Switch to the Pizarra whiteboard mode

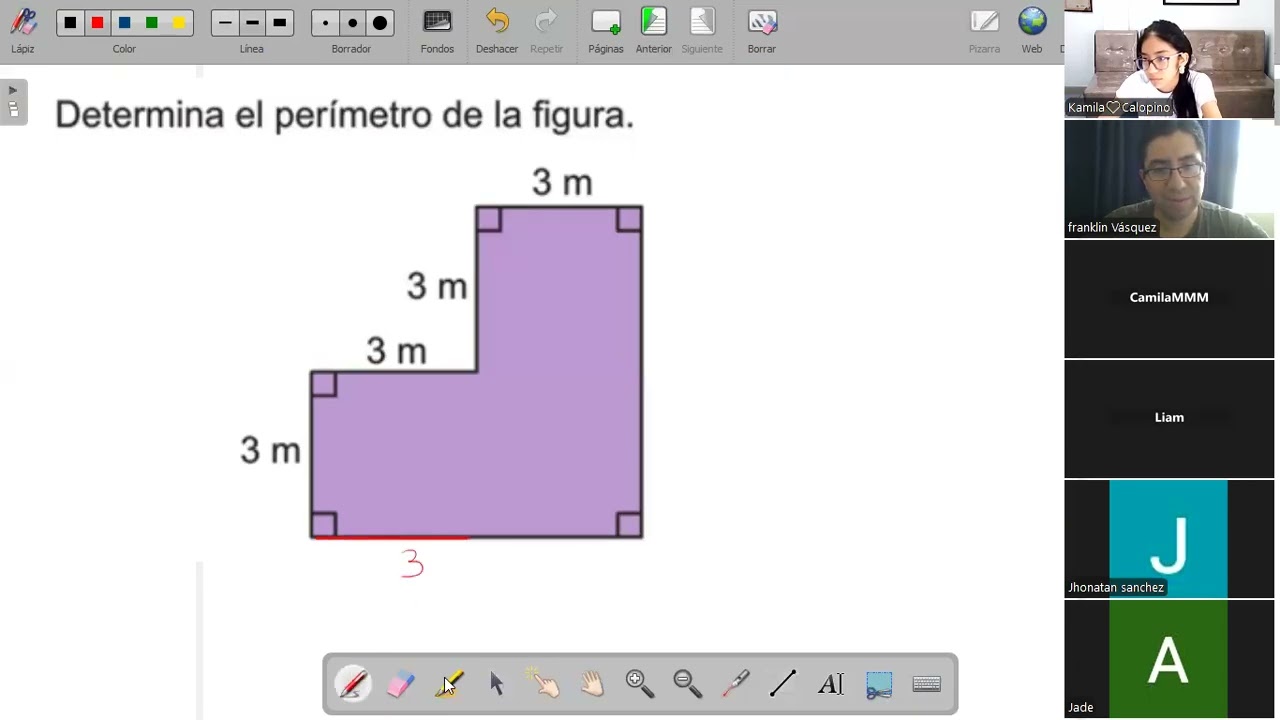(984, 30)
